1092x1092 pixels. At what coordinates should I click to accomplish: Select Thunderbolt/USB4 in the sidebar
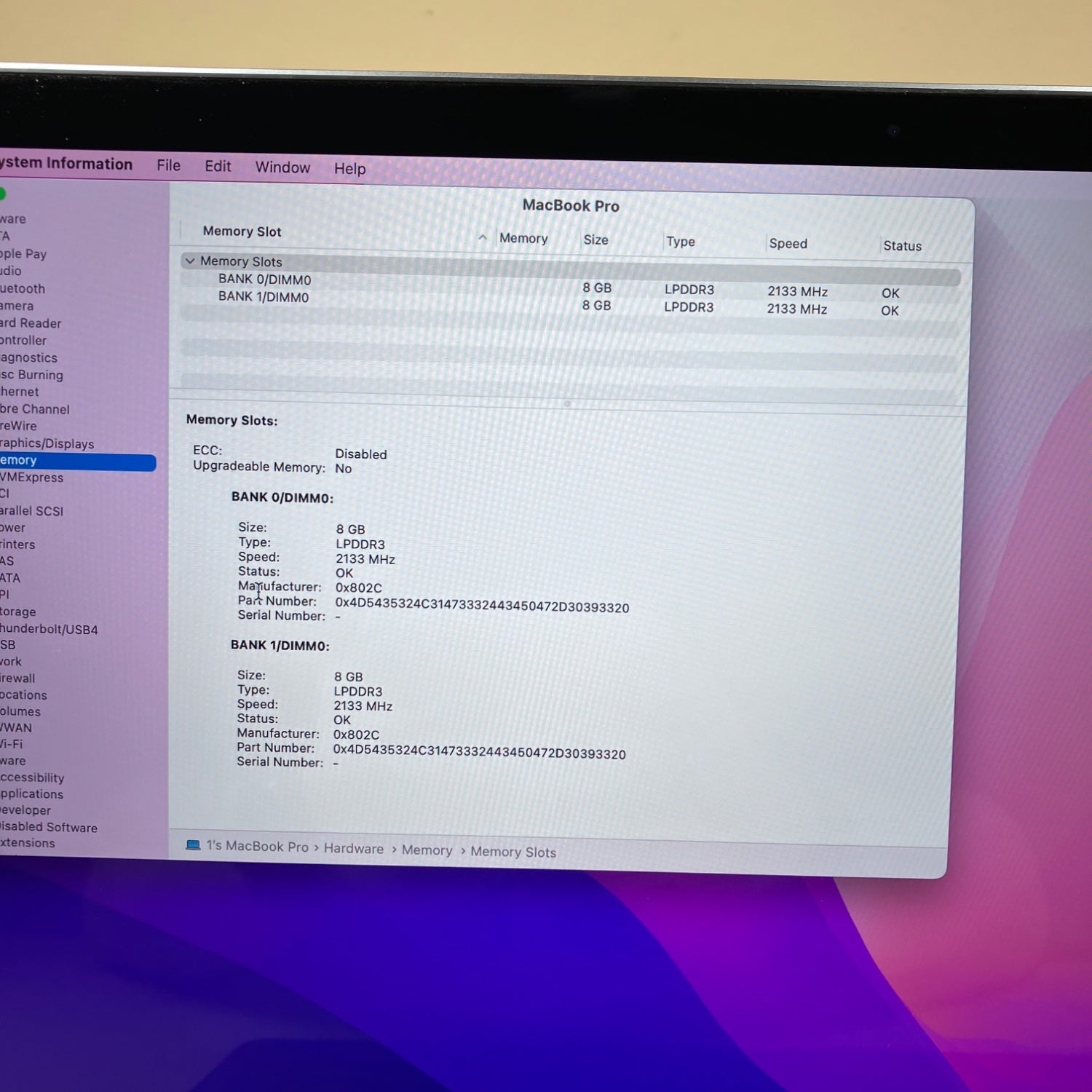[x=49, y=629]
